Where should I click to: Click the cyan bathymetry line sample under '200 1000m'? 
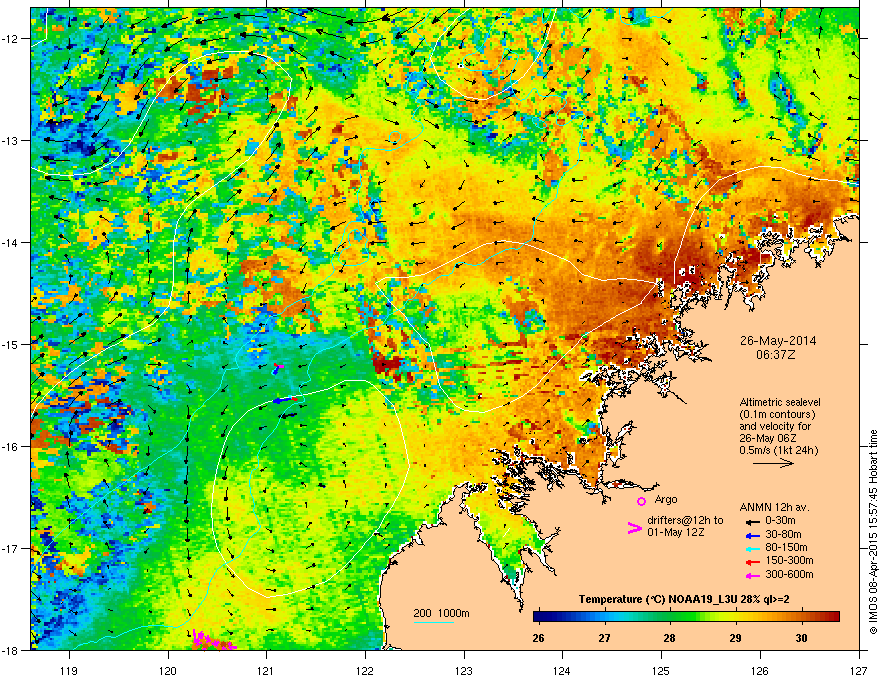(x=434, y=622)
